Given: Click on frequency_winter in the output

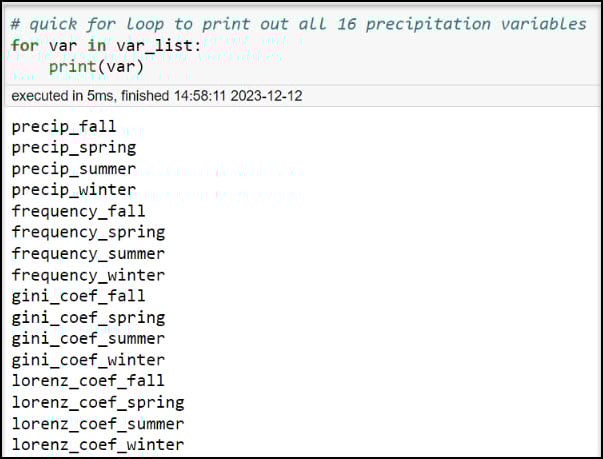Looking at the screenshot, I should [x=89, y=275].
